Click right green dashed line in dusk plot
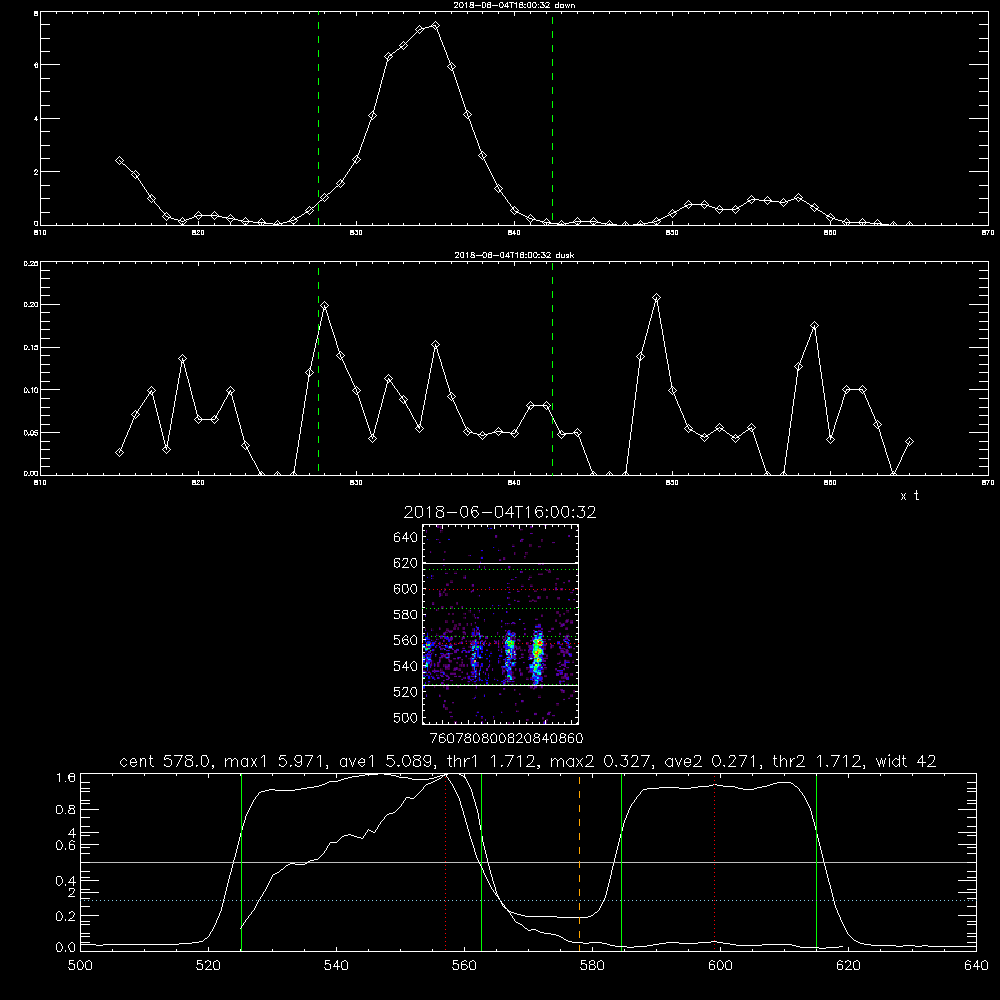The height and width of the screenshot is (1000, 1000). pyautogui.click(x=552, y=369)
